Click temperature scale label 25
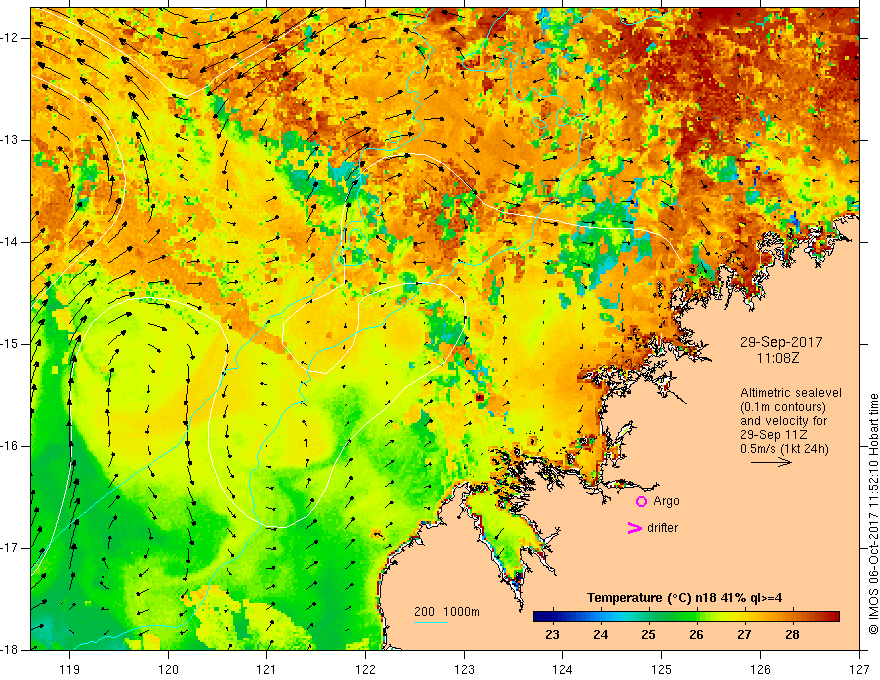This screenshot has width=880, height=680. pyautogui.click(x=648, y=635)
